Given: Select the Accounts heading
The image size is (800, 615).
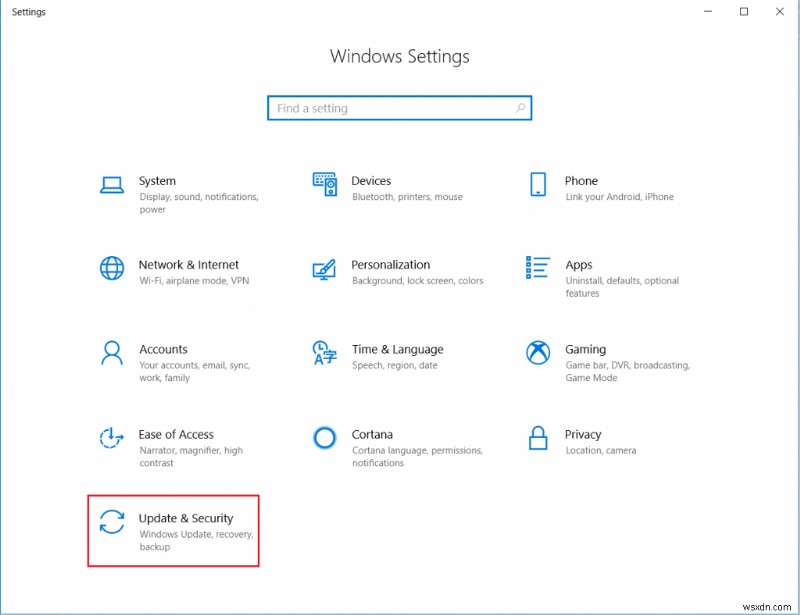Looking at the screenshot, I should coord(163,349).
